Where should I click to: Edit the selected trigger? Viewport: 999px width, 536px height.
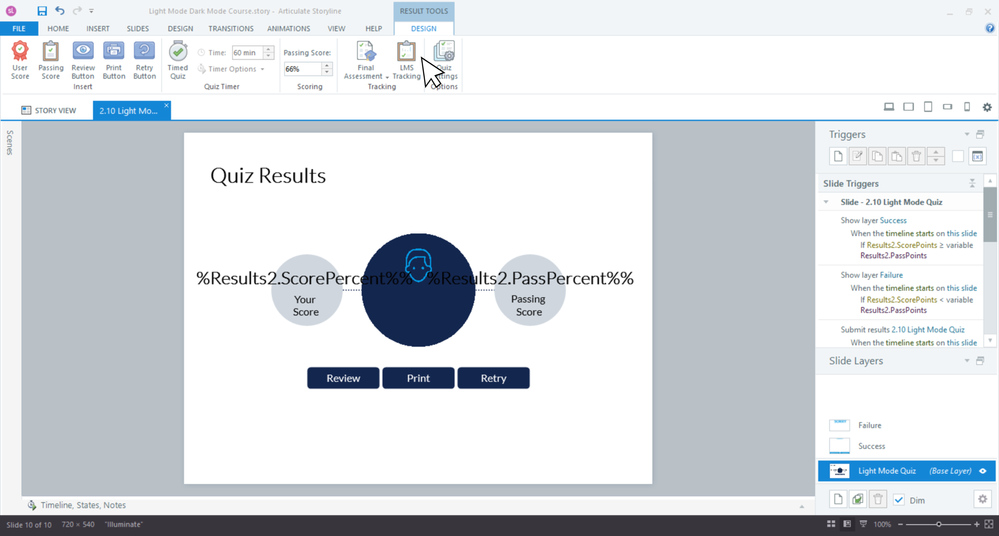pos(858,156)
